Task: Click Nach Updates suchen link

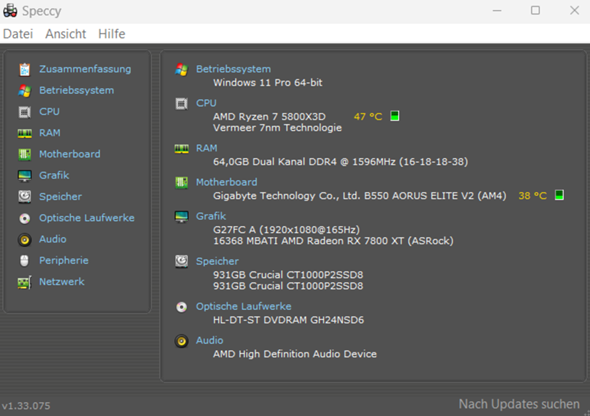Action: click(519, 404)
